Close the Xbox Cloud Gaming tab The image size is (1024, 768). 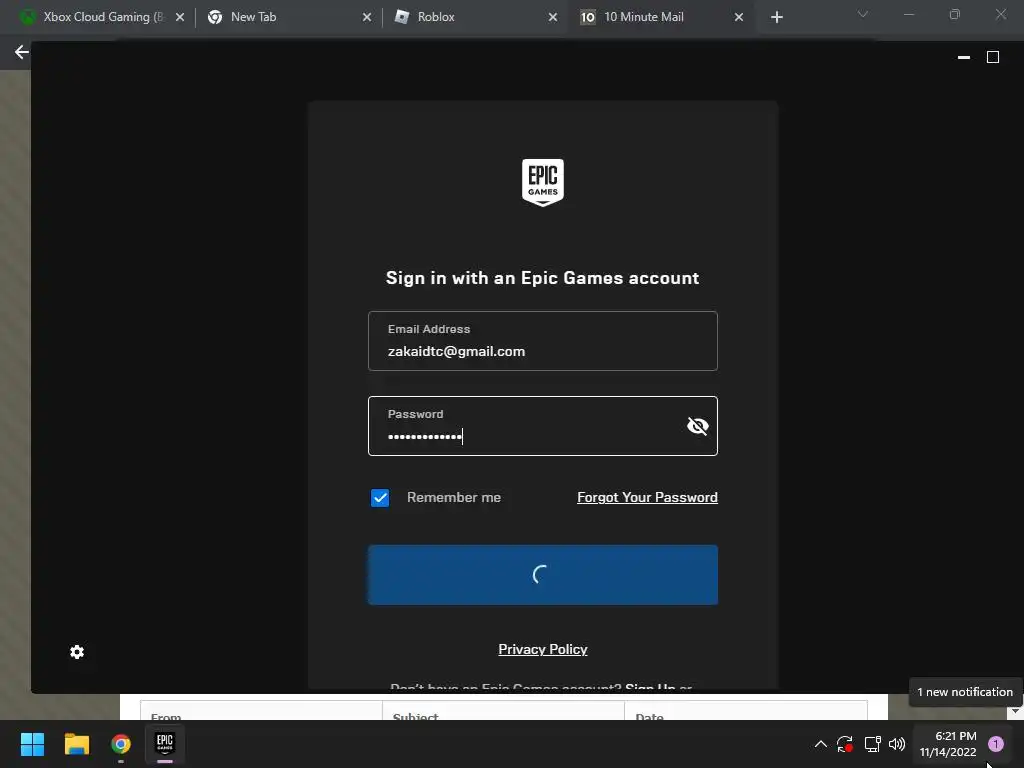coord(180,17)
